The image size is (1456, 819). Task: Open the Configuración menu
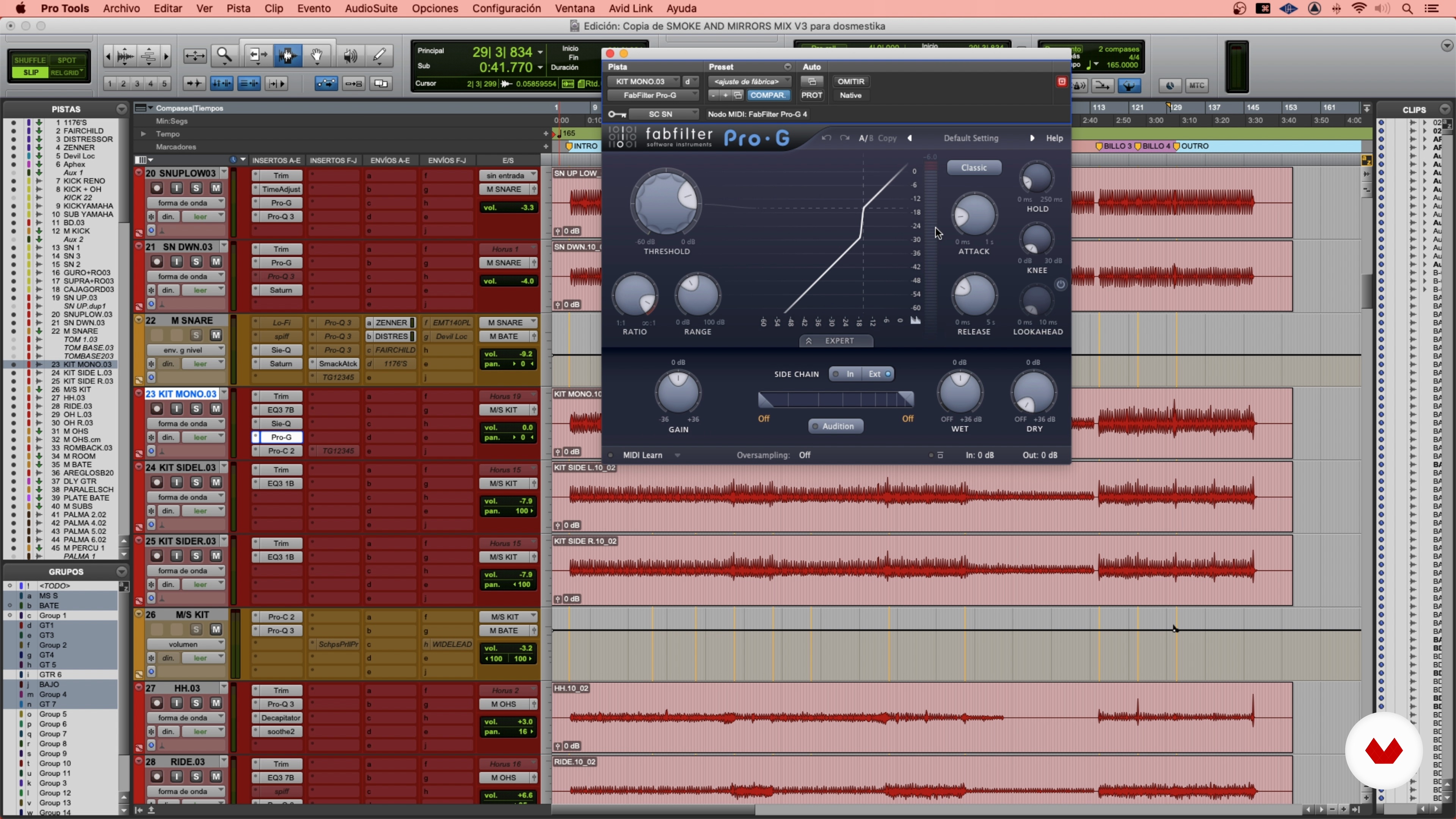pos(507,8)
